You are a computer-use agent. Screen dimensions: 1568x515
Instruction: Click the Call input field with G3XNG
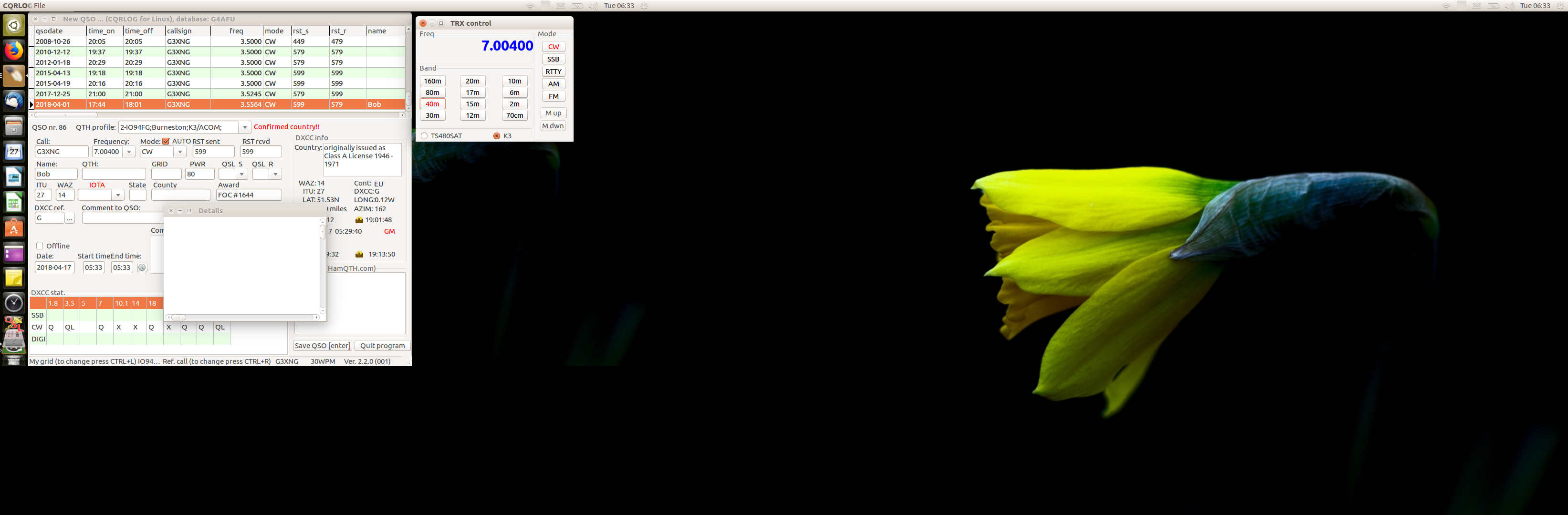click(61, 152)
